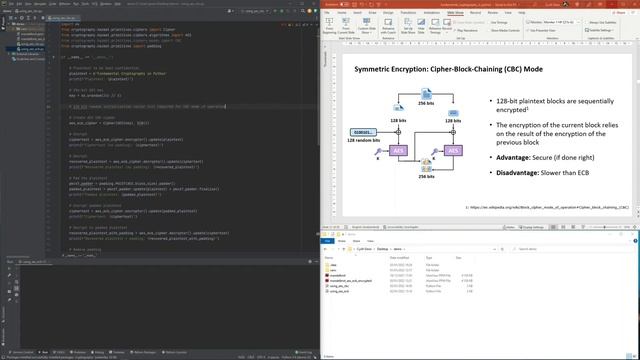Click Desktop in Explorer breadcrumb path
Screen dimensions: 640x360
point(382,249)
